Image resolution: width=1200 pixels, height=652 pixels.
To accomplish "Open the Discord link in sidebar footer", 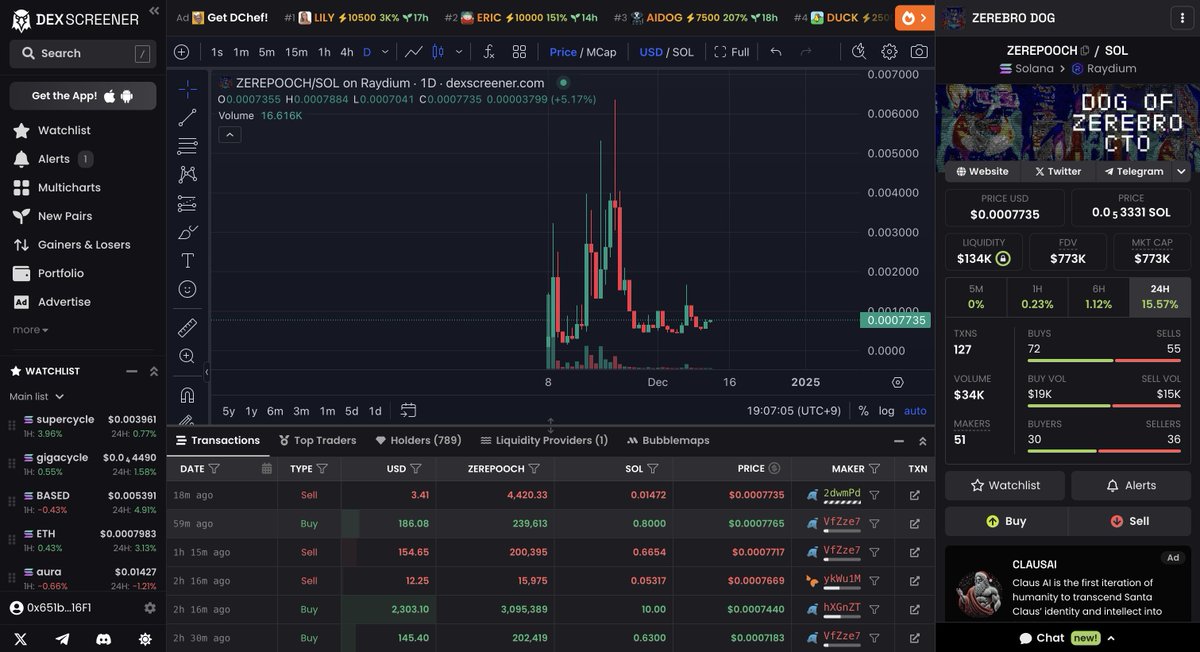I will [x=104, y=639].
